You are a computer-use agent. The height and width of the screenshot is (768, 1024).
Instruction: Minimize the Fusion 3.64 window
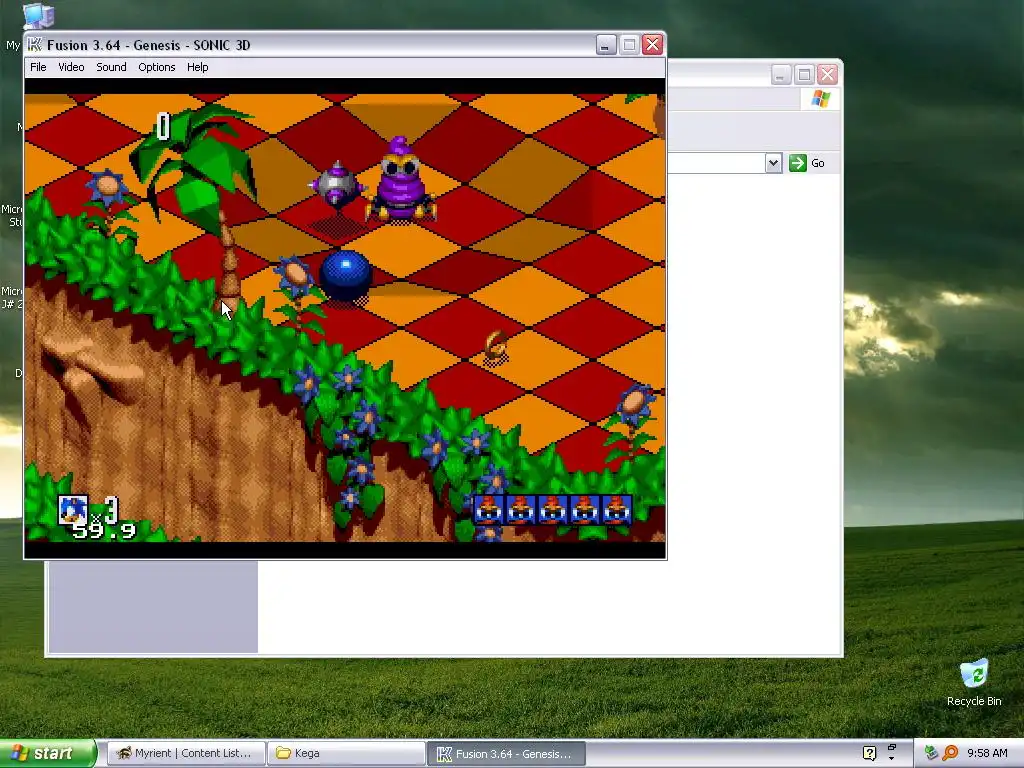(x=605, y=44)
